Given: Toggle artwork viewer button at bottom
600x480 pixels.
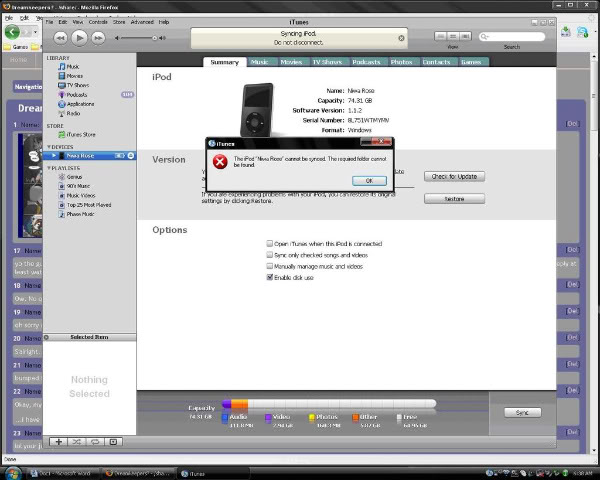Looking at the screenshot, I should click(113, 442).
